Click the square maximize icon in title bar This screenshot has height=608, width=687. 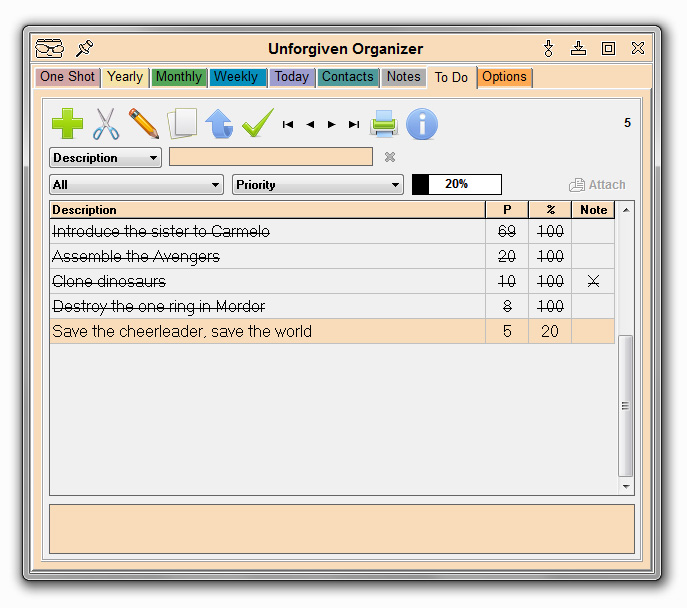(x=608, y=48)
